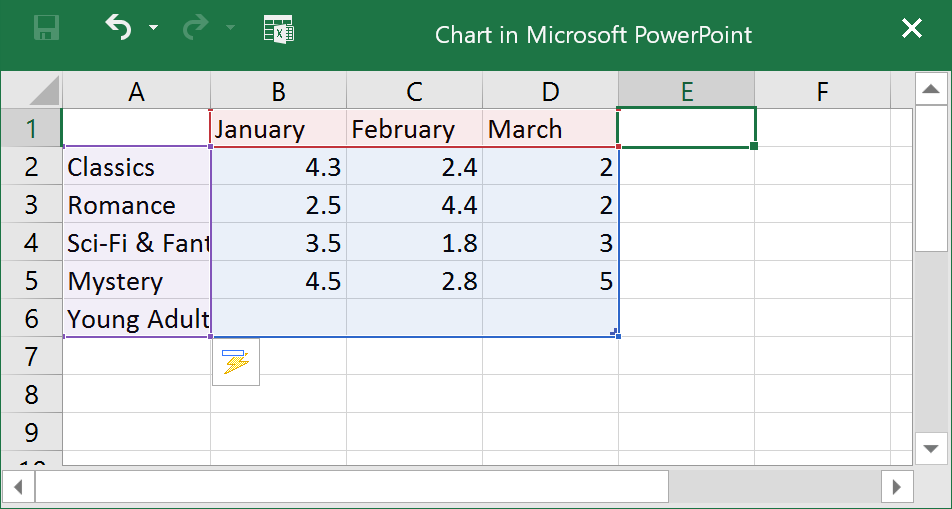
Task: Click the March value 5 for Mystery
Action: pos(551,281)
